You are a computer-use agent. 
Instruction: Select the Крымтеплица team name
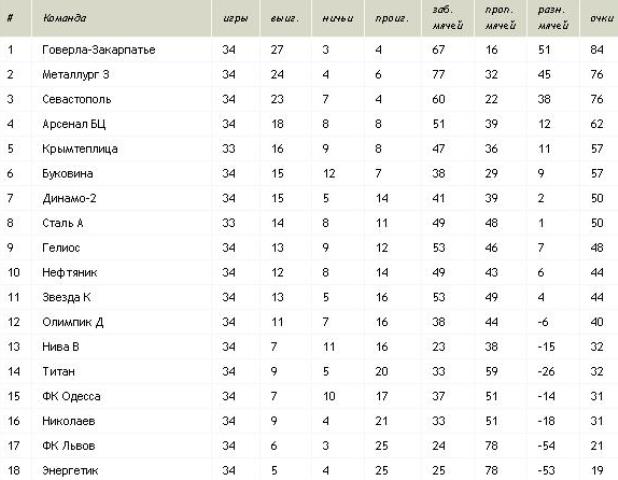tap(80, 149)
